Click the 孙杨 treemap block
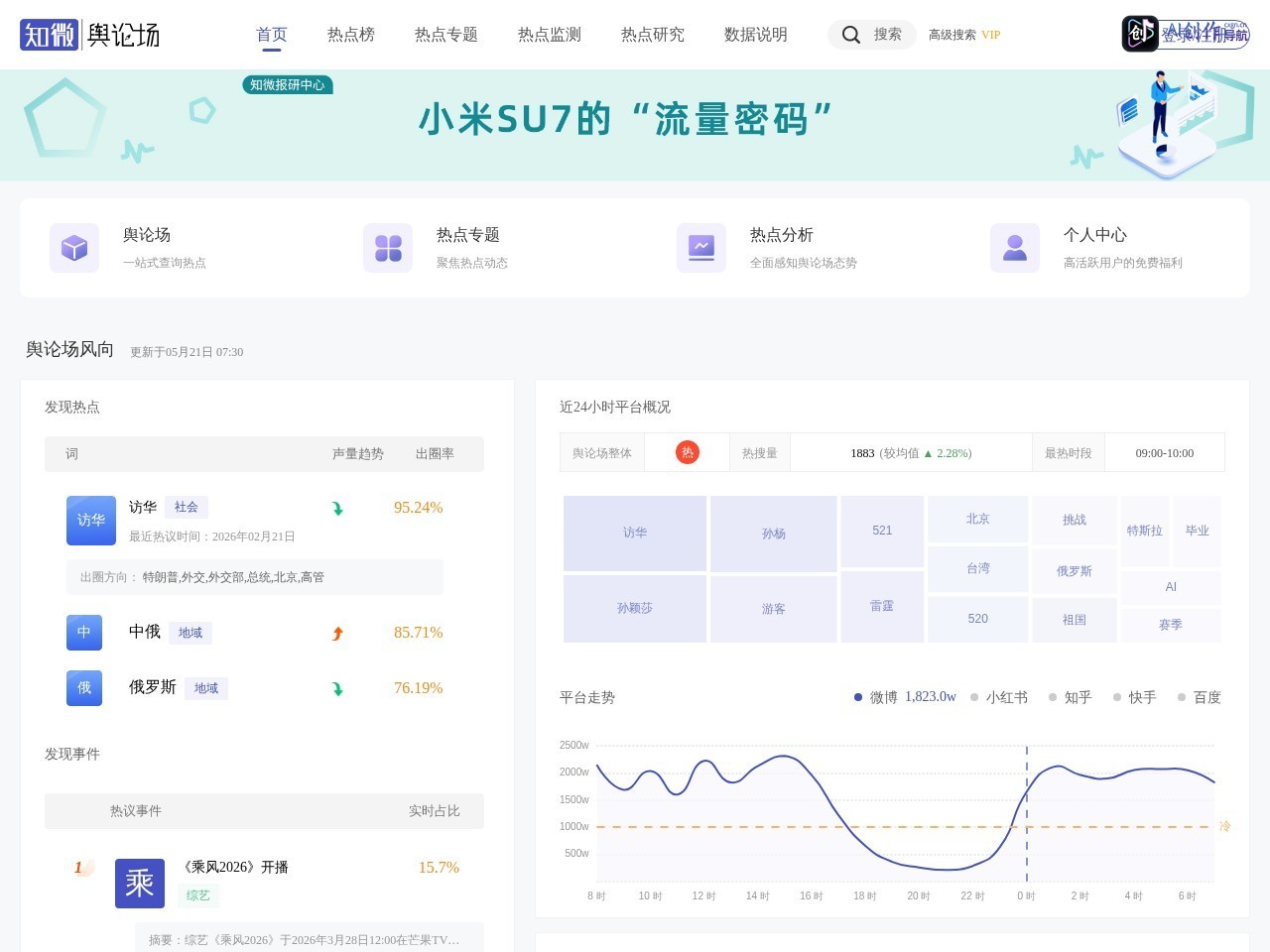 (774, 535)
